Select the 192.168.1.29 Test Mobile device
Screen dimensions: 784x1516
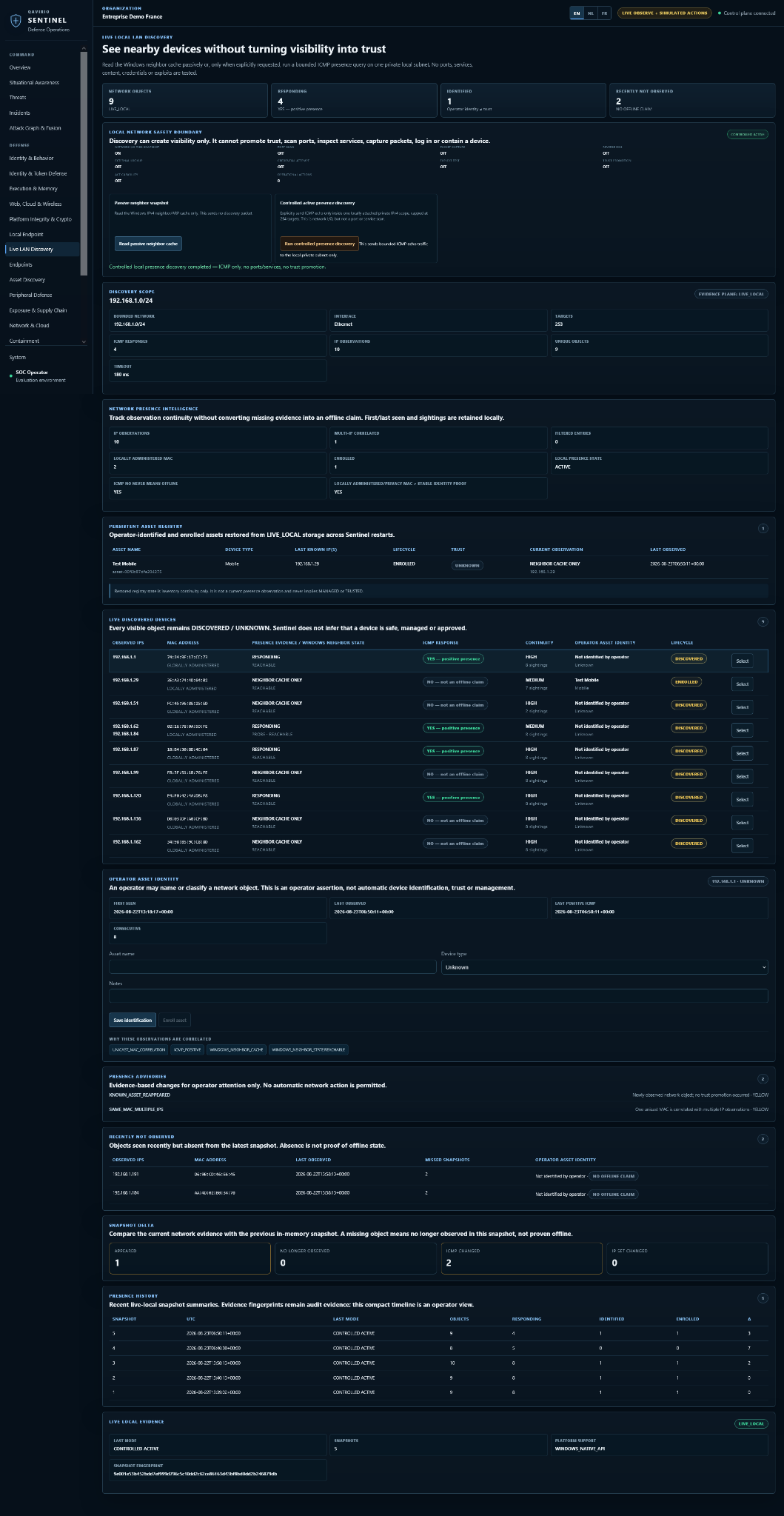click(742, 684)
